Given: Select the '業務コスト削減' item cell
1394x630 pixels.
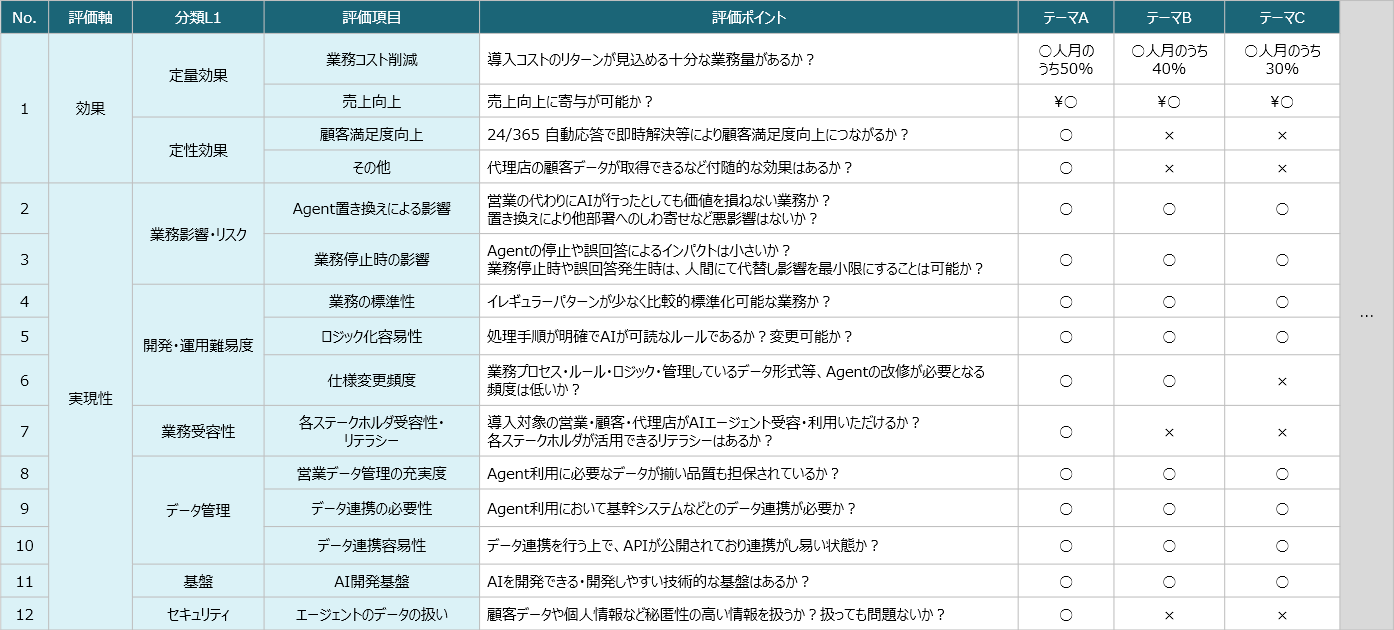Looking at the screenshot, I should tap(372, 59).
